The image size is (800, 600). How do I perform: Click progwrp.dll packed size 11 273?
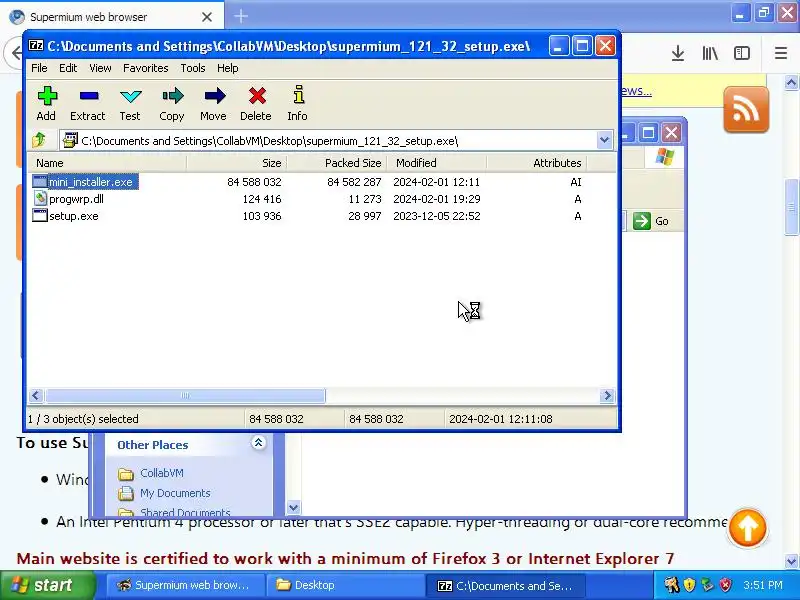coord(365,199)
